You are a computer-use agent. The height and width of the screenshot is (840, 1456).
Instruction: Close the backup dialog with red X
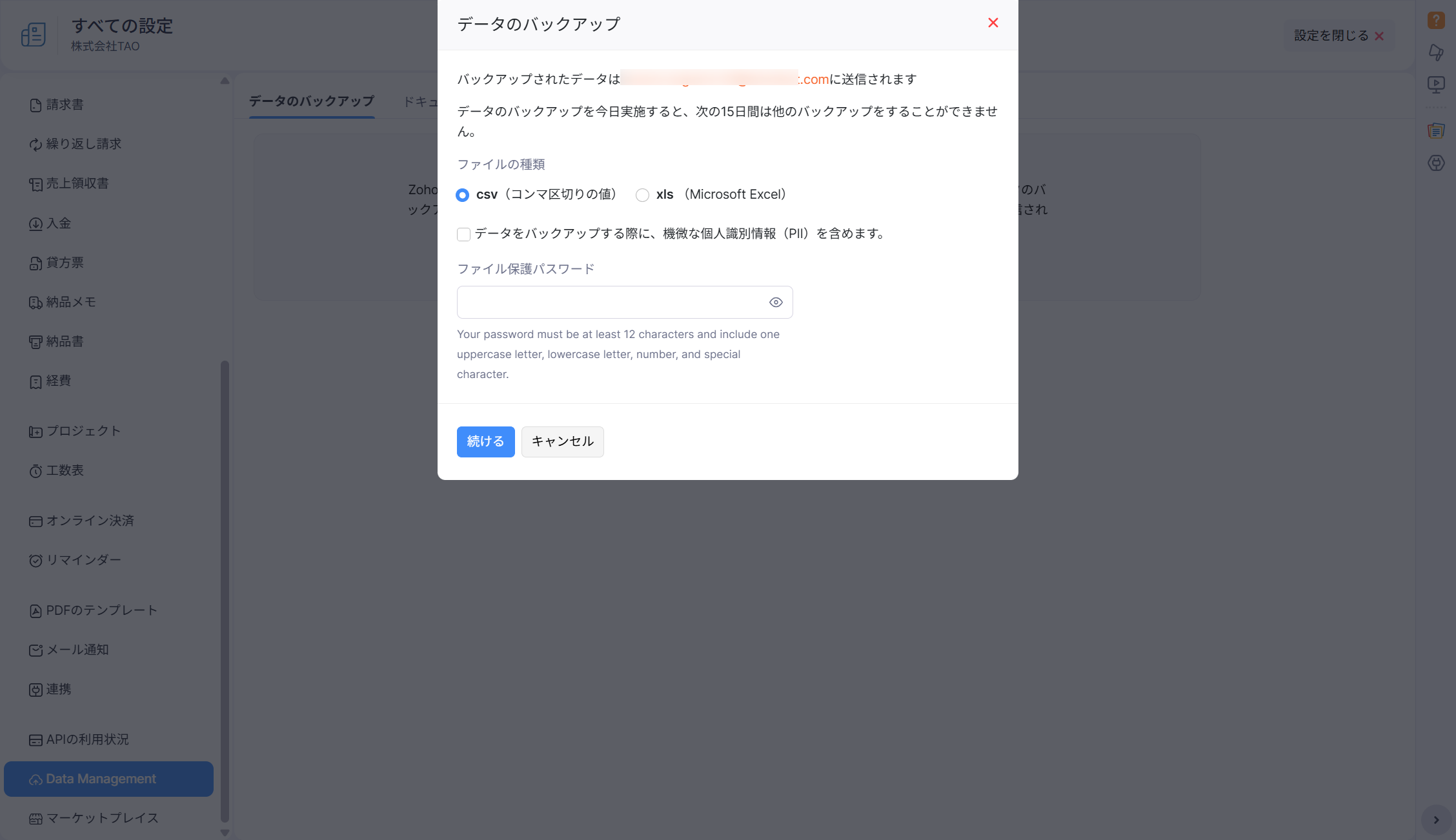993,23
